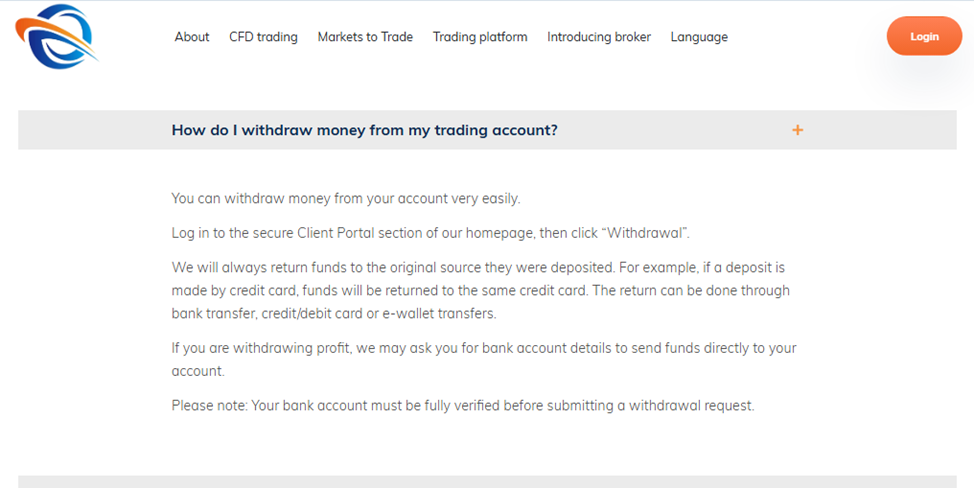Open the Language dropdown
Image resolution: width=974 pixels, height=488 pixels.
point(699,37)
